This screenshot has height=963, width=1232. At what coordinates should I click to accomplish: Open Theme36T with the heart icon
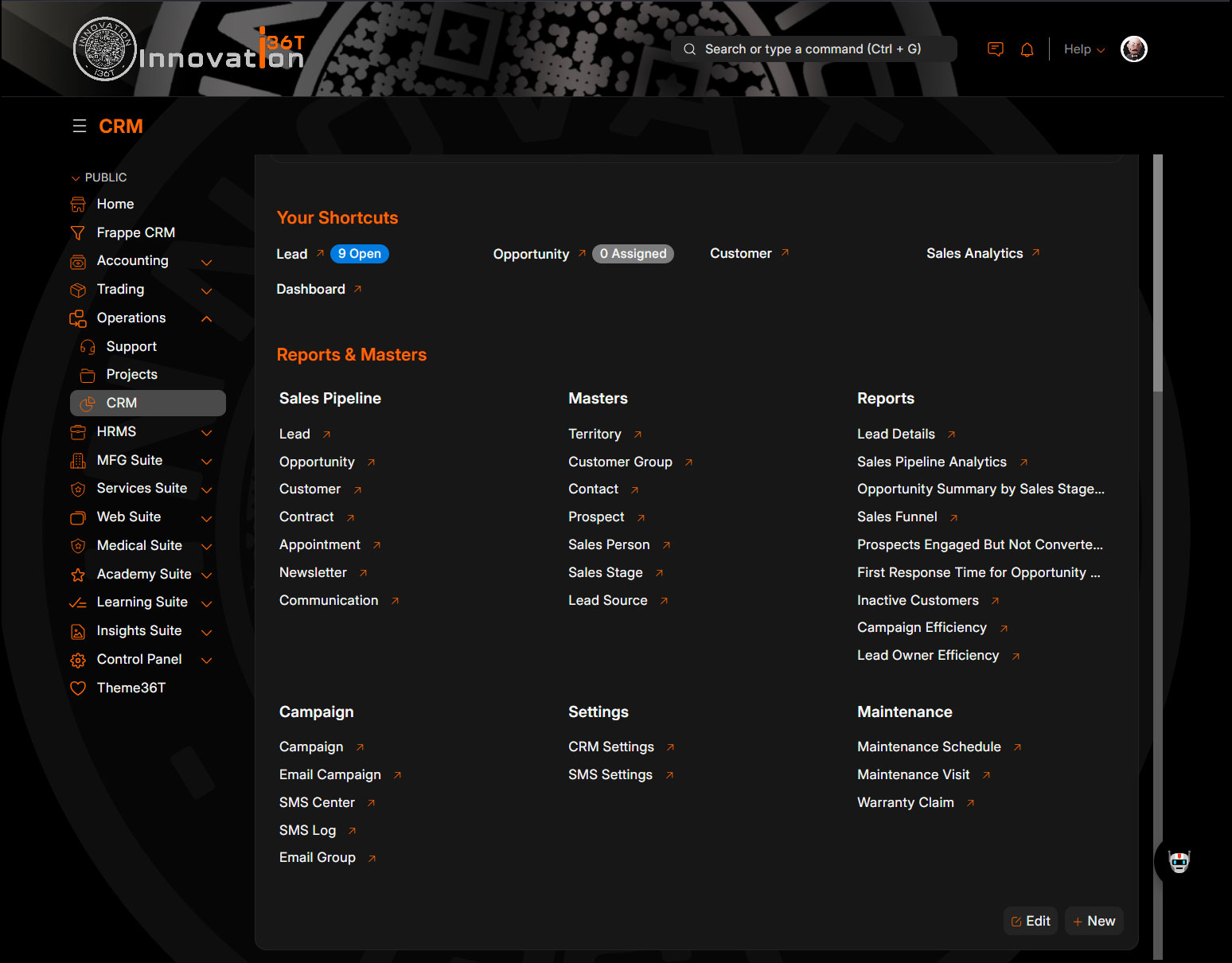pyautogui.click(x=131, y=688)
